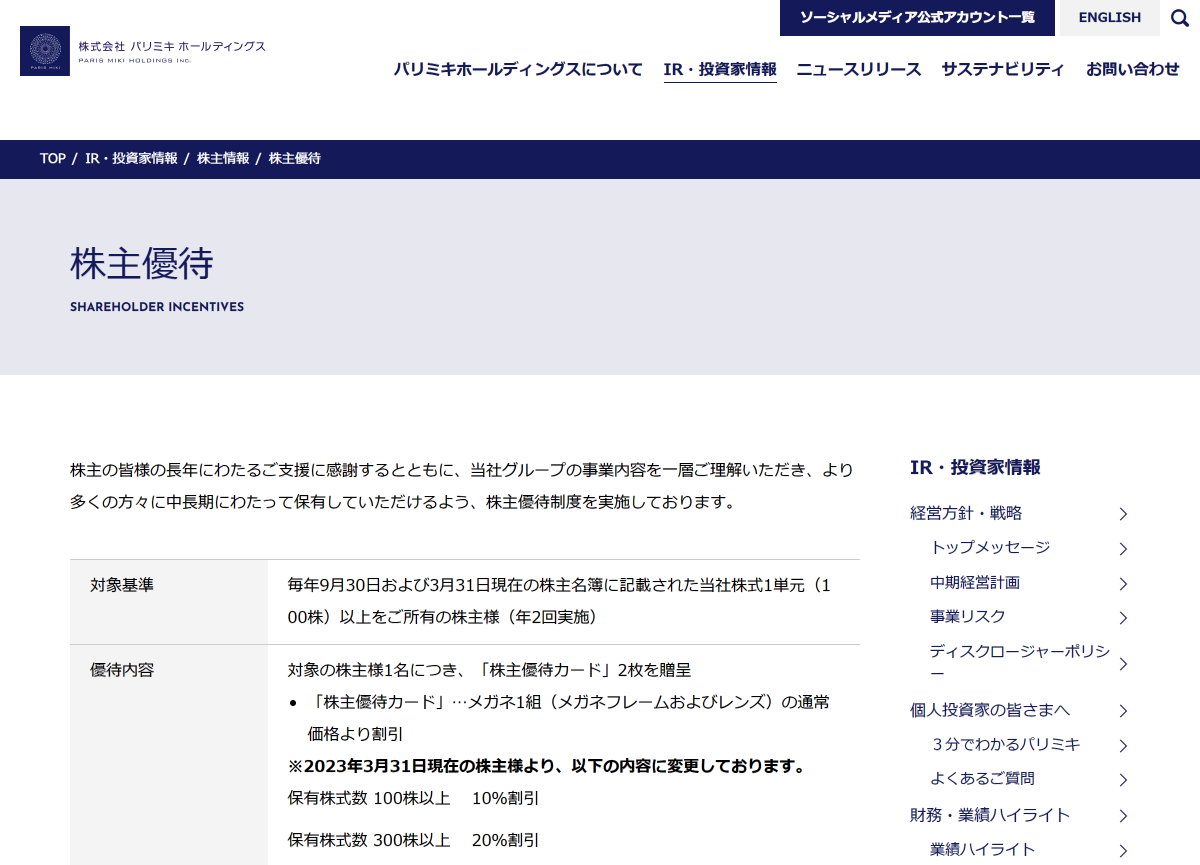This screenshot has height=865, width=1200.
Task: Click text 保有株式数 300株以上 20%割引
Action: 414,841
